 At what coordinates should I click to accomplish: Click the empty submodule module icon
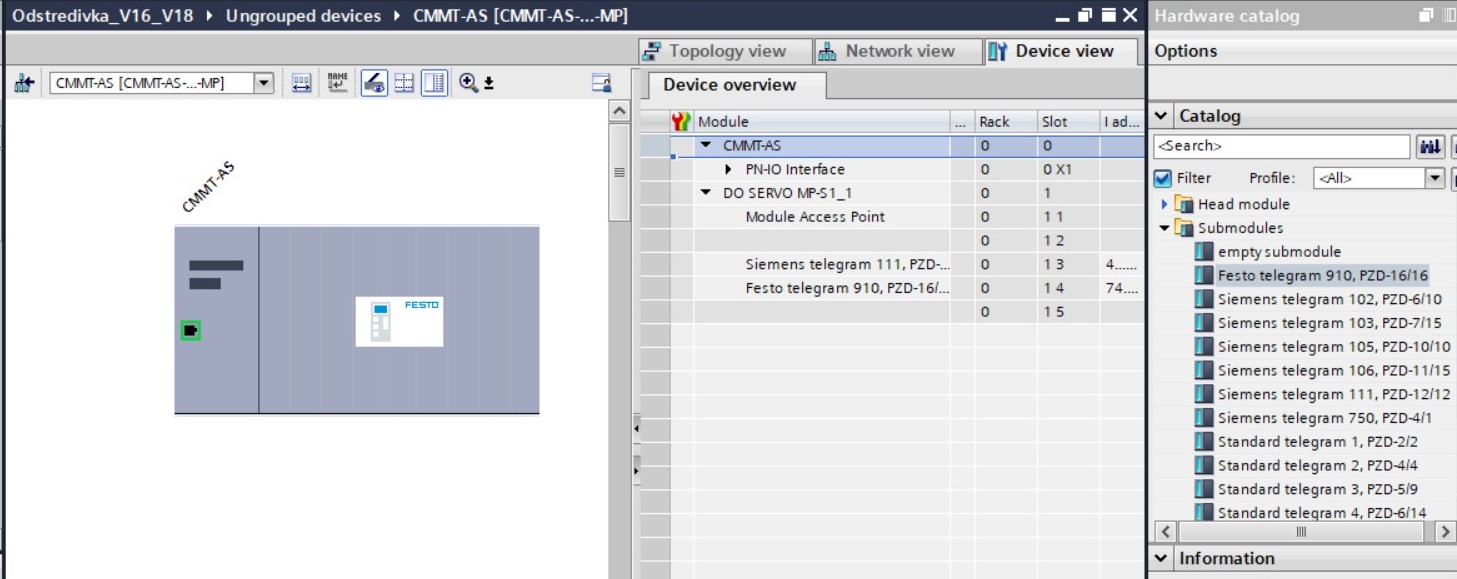[1203, 252]
